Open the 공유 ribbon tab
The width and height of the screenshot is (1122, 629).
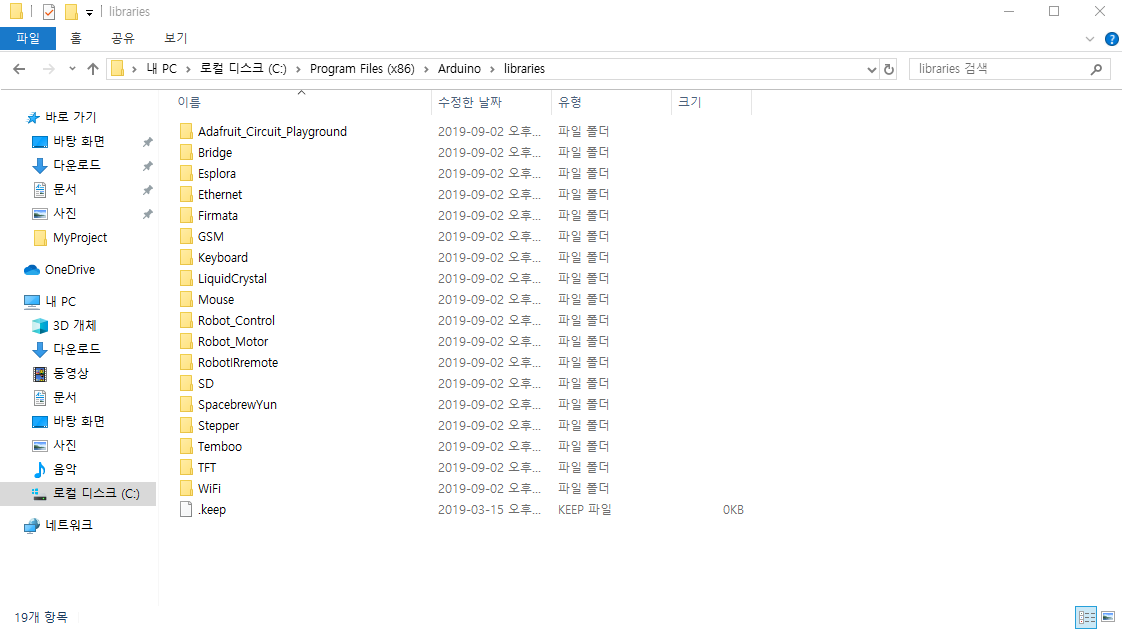point(122,39)
